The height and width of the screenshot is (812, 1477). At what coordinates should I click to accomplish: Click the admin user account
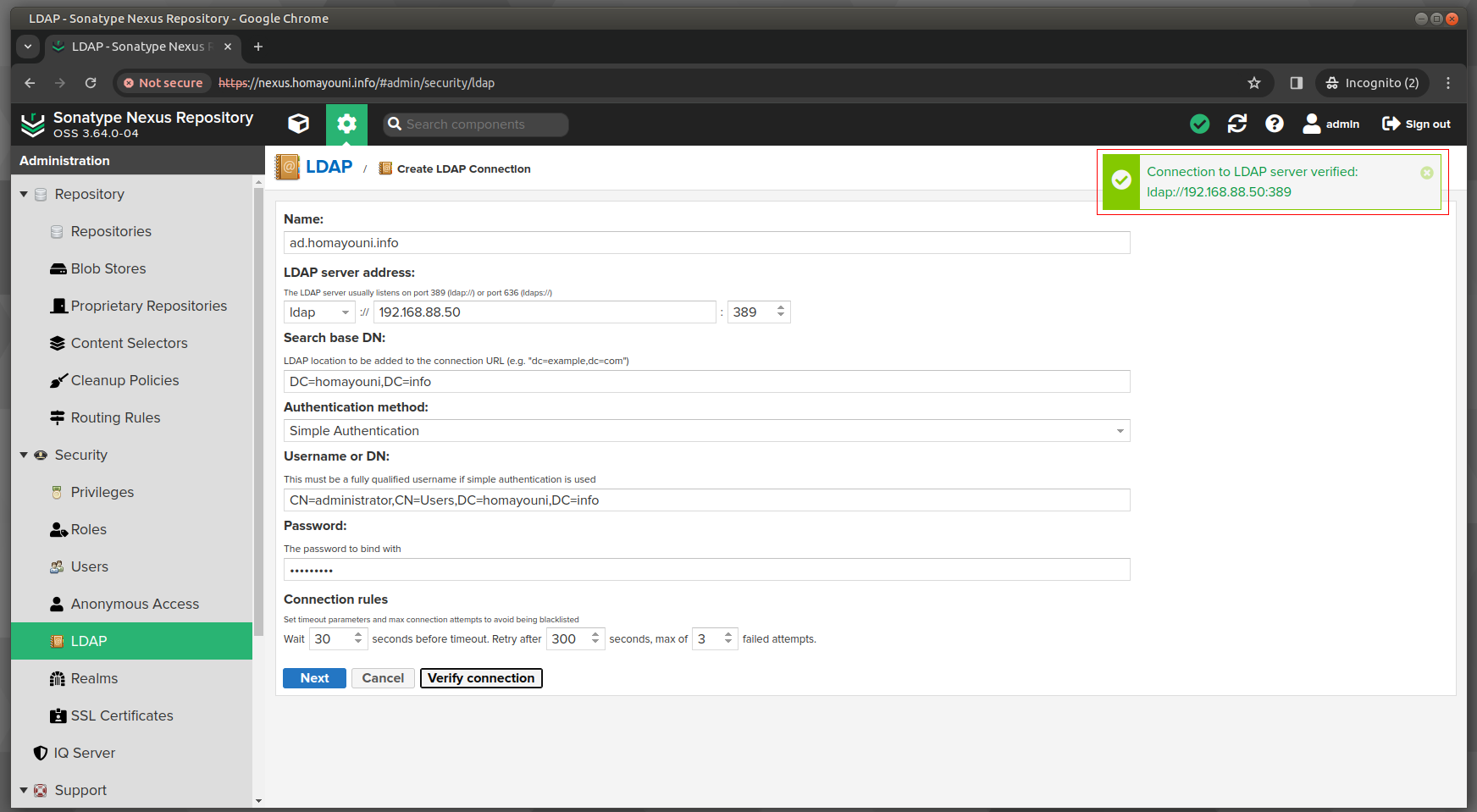tap(1331, 124)
